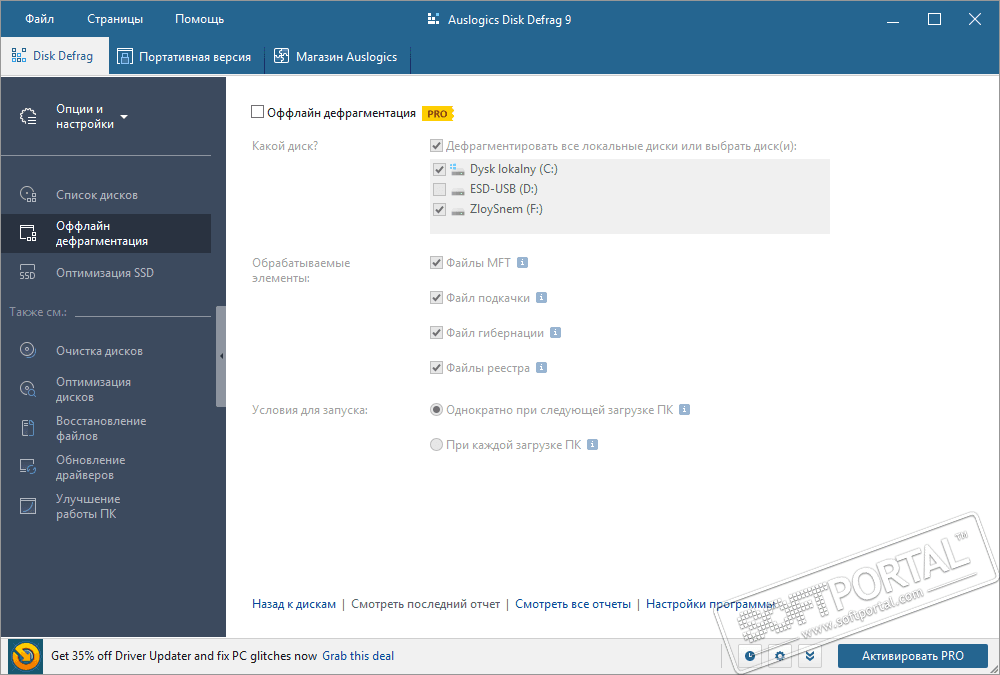Click the ESD-USB (D:) drive icon

457,190
